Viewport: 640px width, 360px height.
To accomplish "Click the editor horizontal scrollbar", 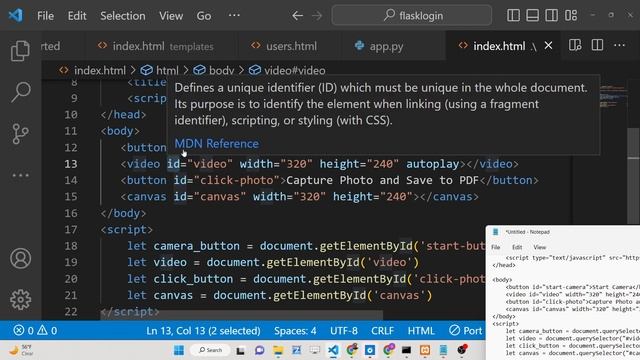I will click(242, 314).
